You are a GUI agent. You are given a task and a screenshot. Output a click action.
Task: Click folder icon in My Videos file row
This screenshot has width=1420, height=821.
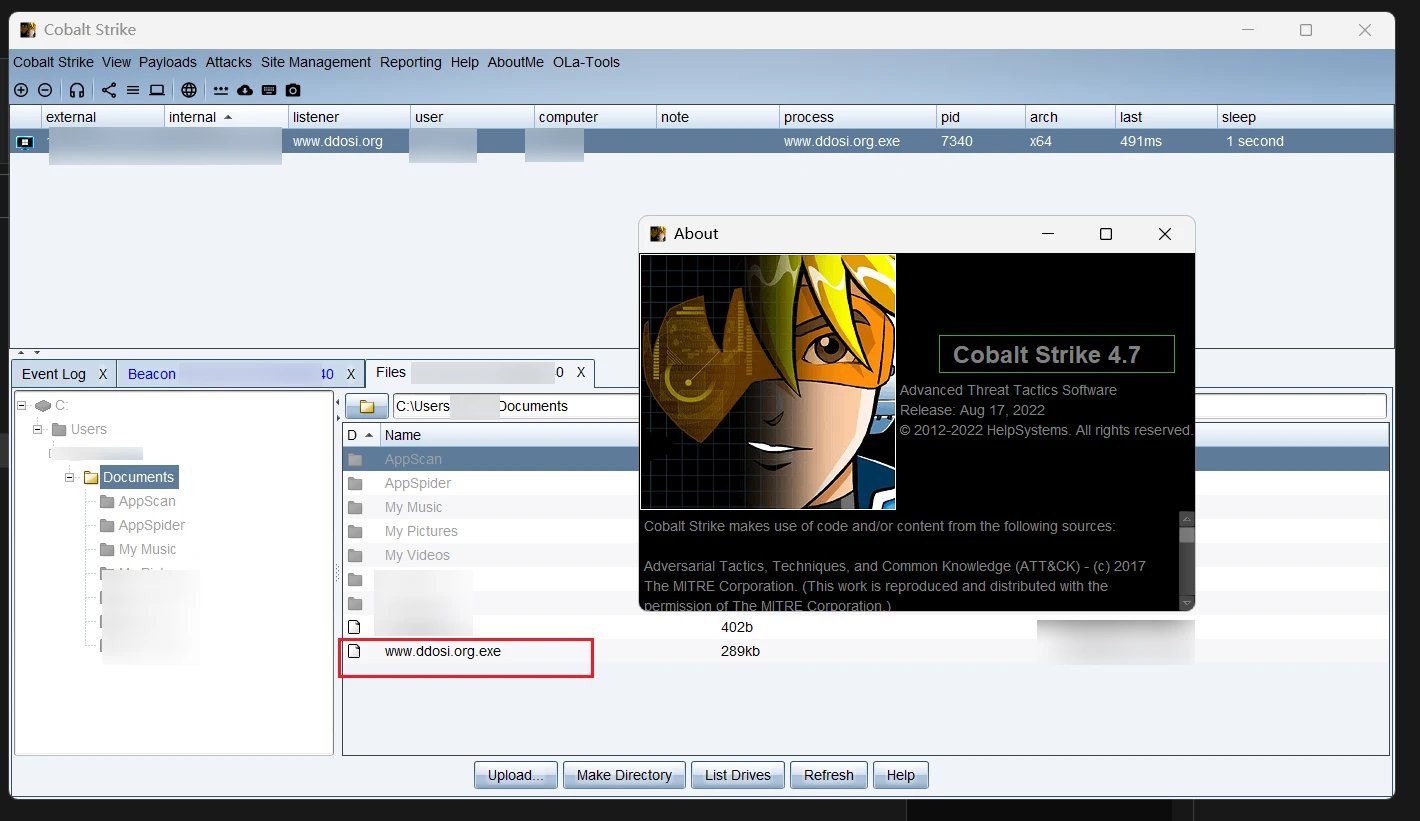tap(354, 555)
